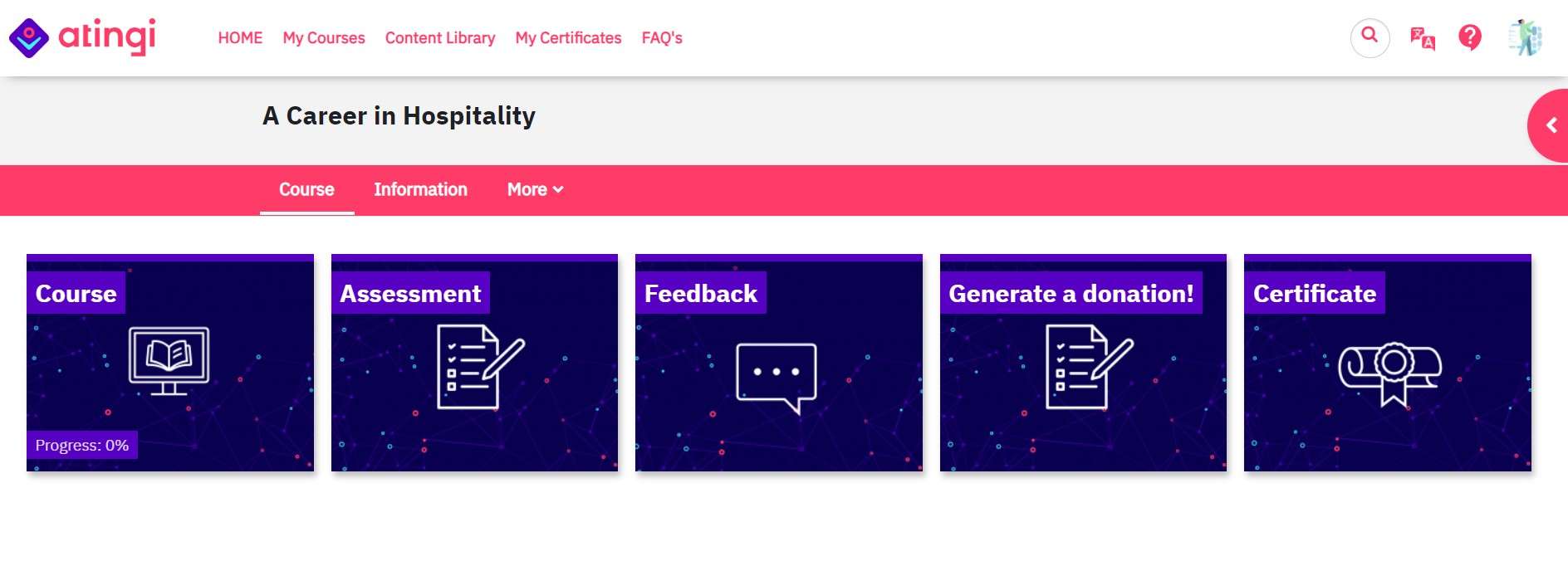The width and height of the screenshot is (1568, 571).
Task: Open My Courses link
Action: pos(324,38)
